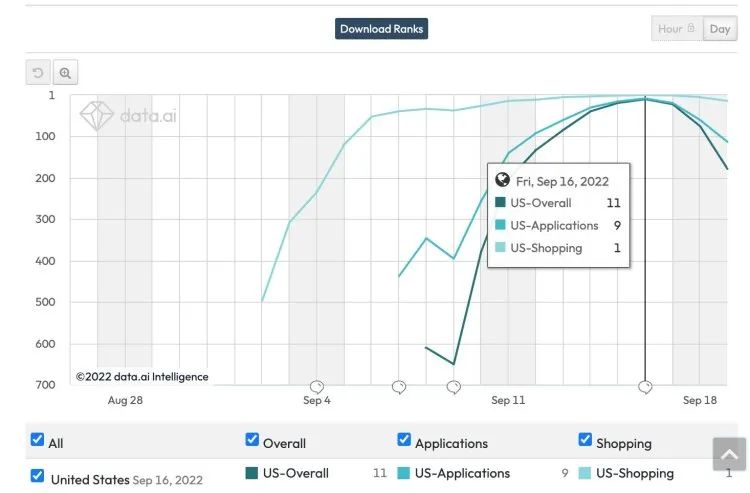The image size is (750, 493).
Task: Click the data.ai diamond logo watermark
Action: pos(97,116)
